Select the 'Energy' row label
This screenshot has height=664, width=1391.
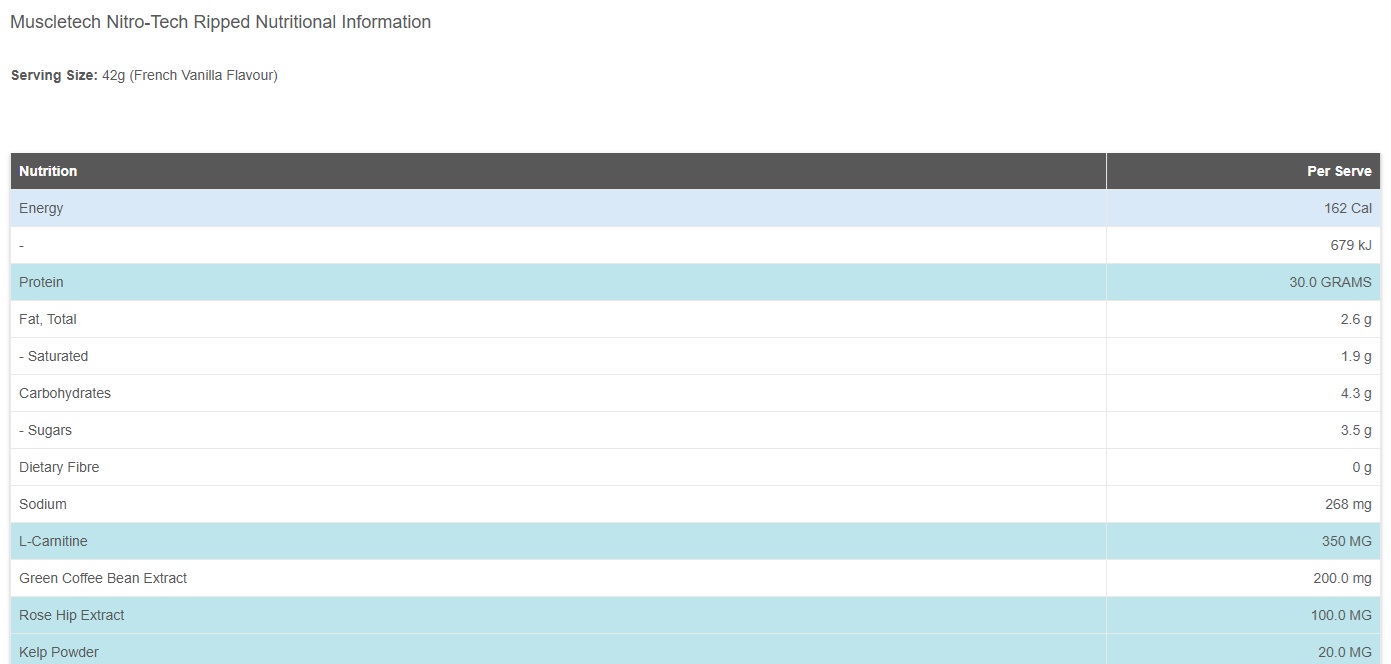click(41, 208)
